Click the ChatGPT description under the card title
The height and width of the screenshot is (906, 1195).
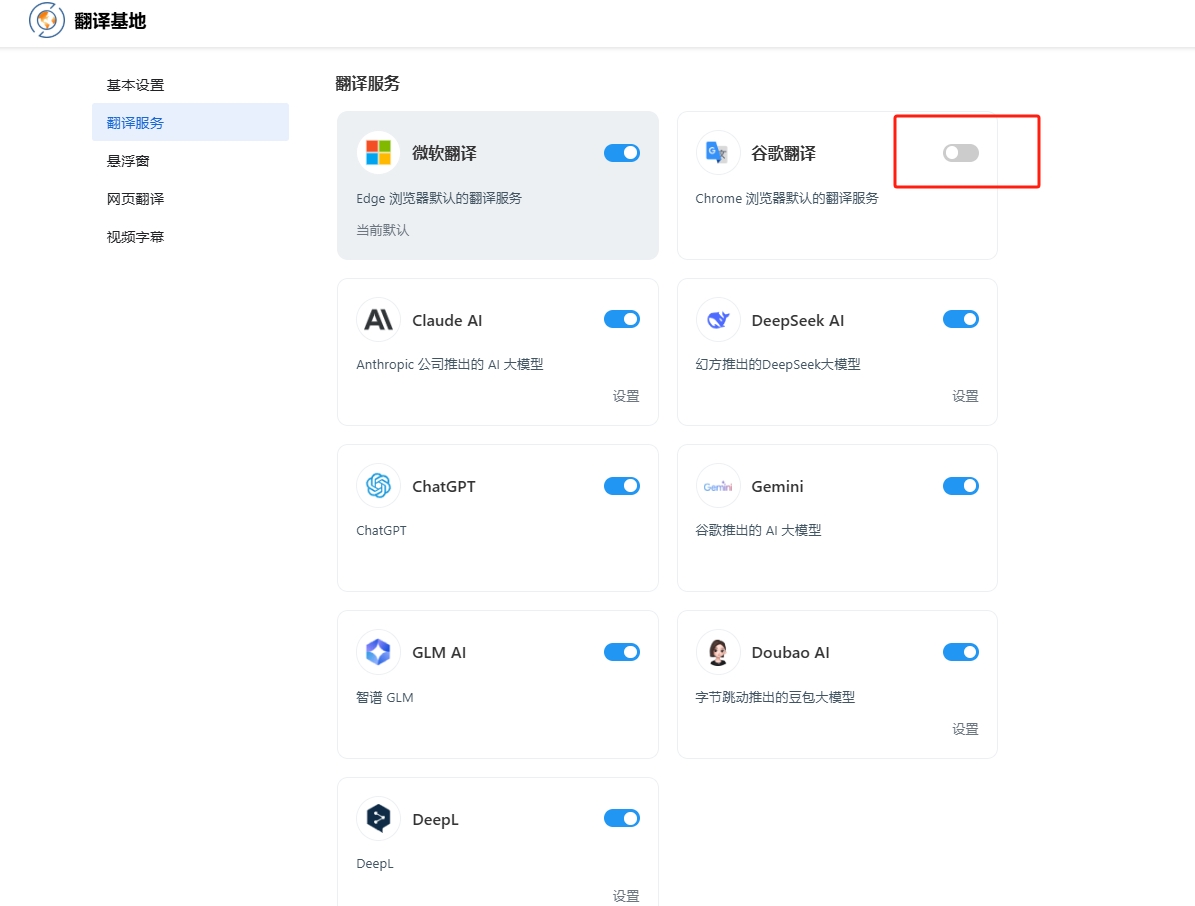(381, 530)
